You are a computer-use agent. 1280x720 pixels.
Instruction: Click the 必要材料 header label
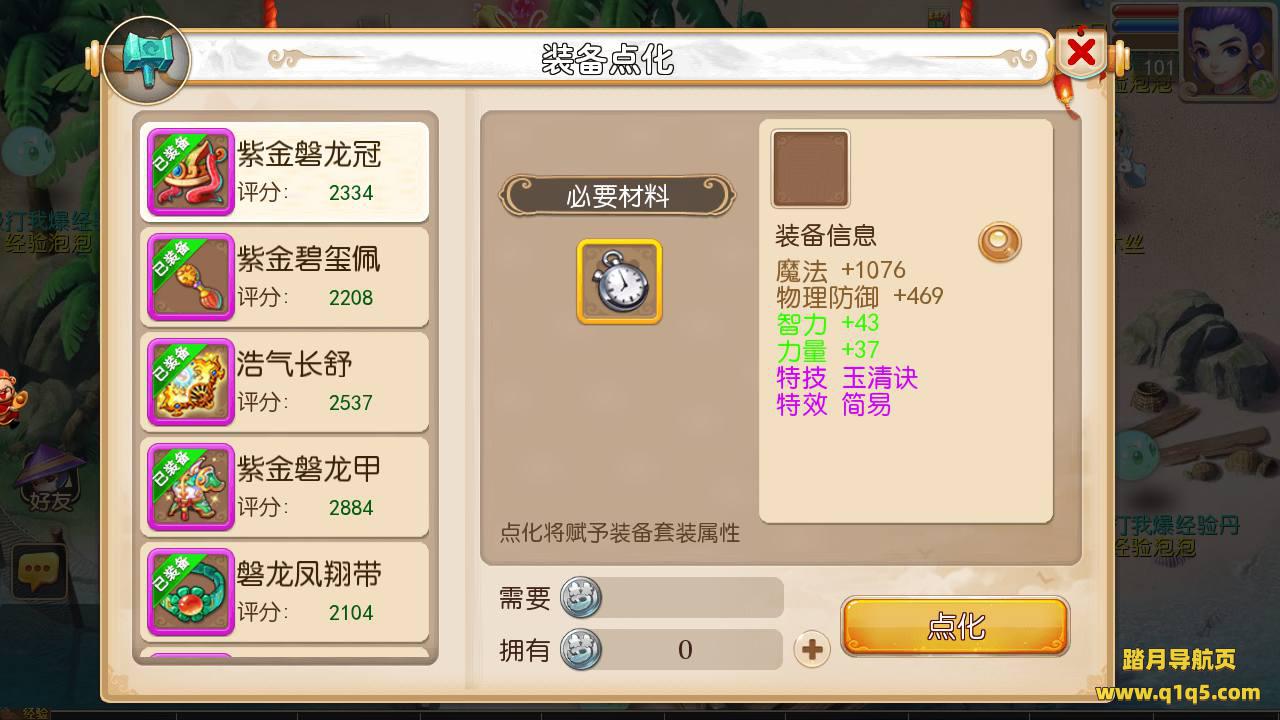[x=617, y=197]
